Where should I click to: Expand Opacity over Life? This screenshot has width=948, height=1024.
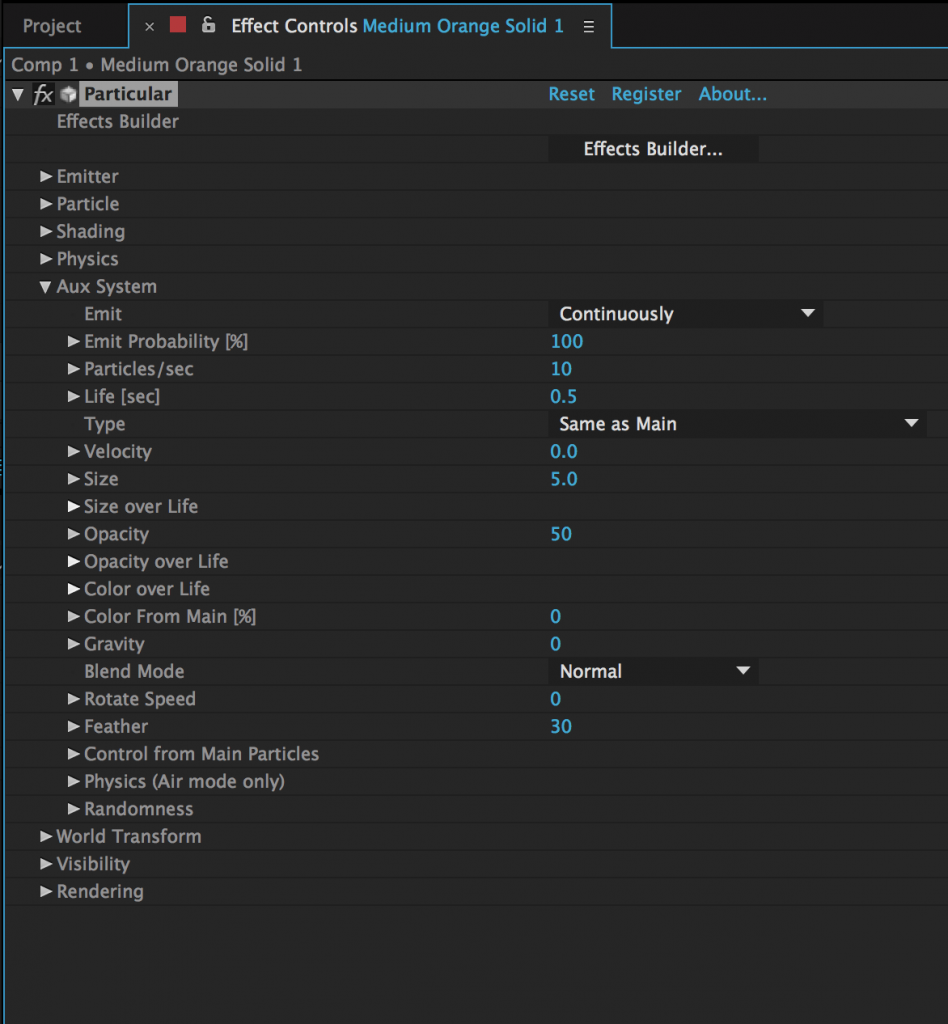[73, 561]
